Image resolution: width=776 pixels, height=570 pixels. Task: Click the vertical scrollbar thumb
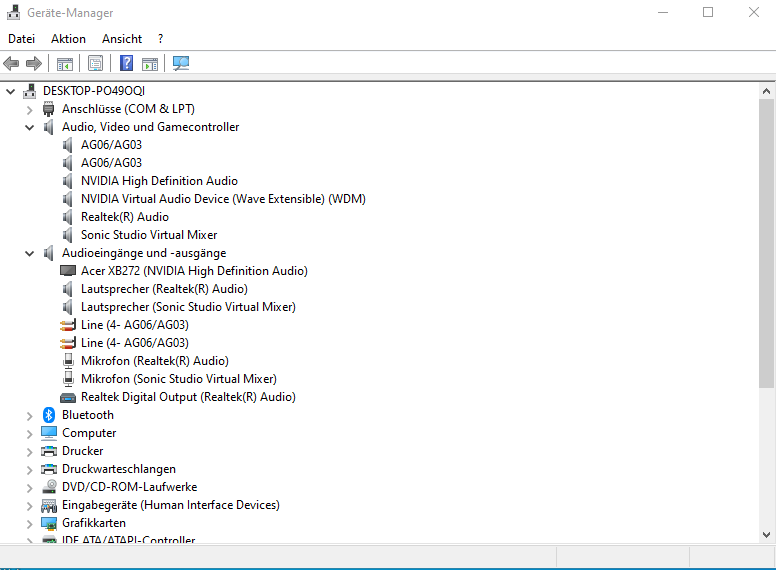767,243
